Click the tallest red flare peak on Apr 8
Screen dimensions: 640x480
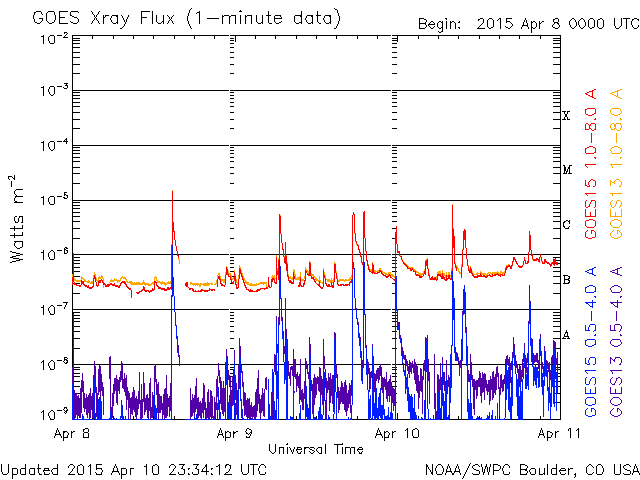click(172, 191)
